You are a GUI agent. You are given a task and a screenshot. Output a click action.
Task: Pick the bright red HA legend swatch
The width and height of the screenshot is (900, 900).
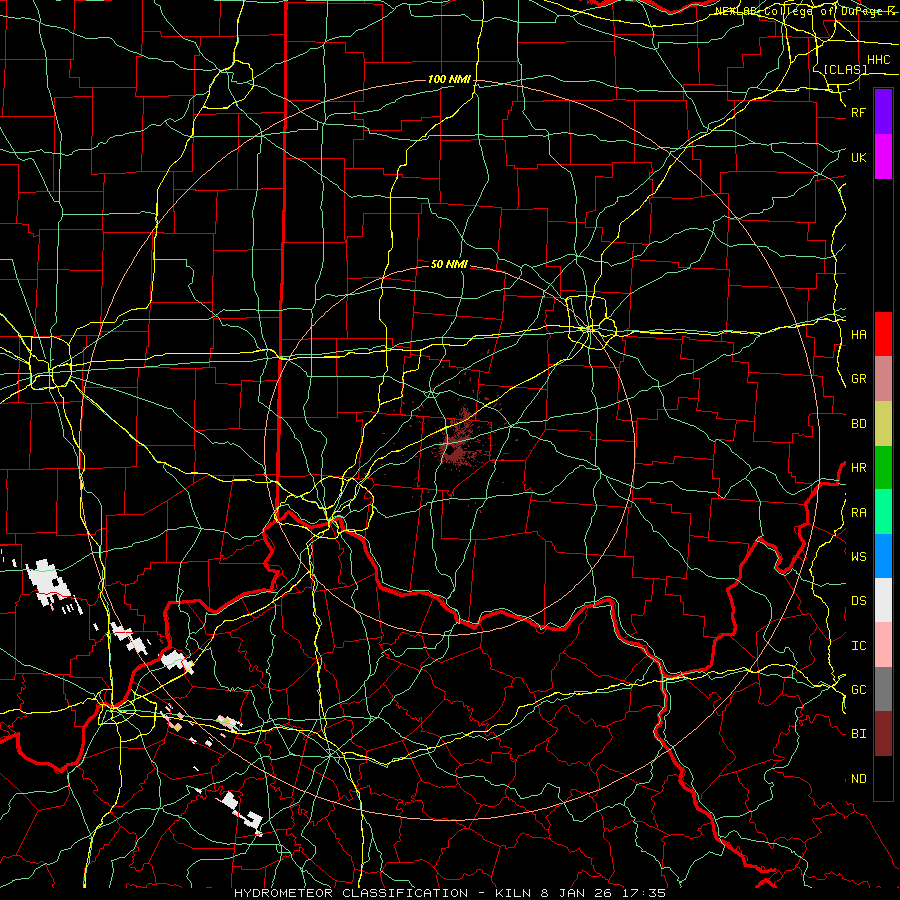coord(883,334)
